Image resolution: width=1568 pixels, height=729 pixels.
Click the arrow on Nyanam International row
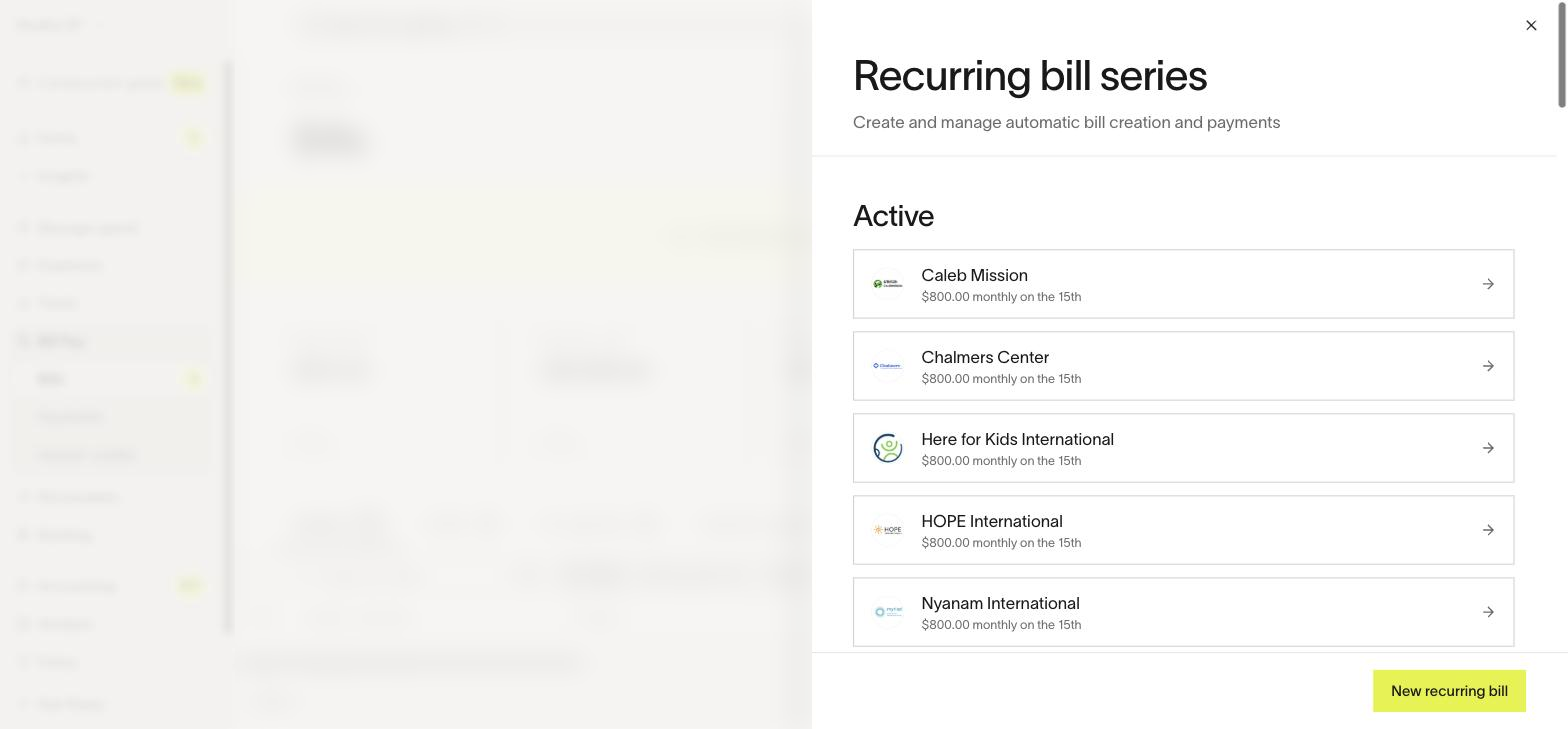1488,612
